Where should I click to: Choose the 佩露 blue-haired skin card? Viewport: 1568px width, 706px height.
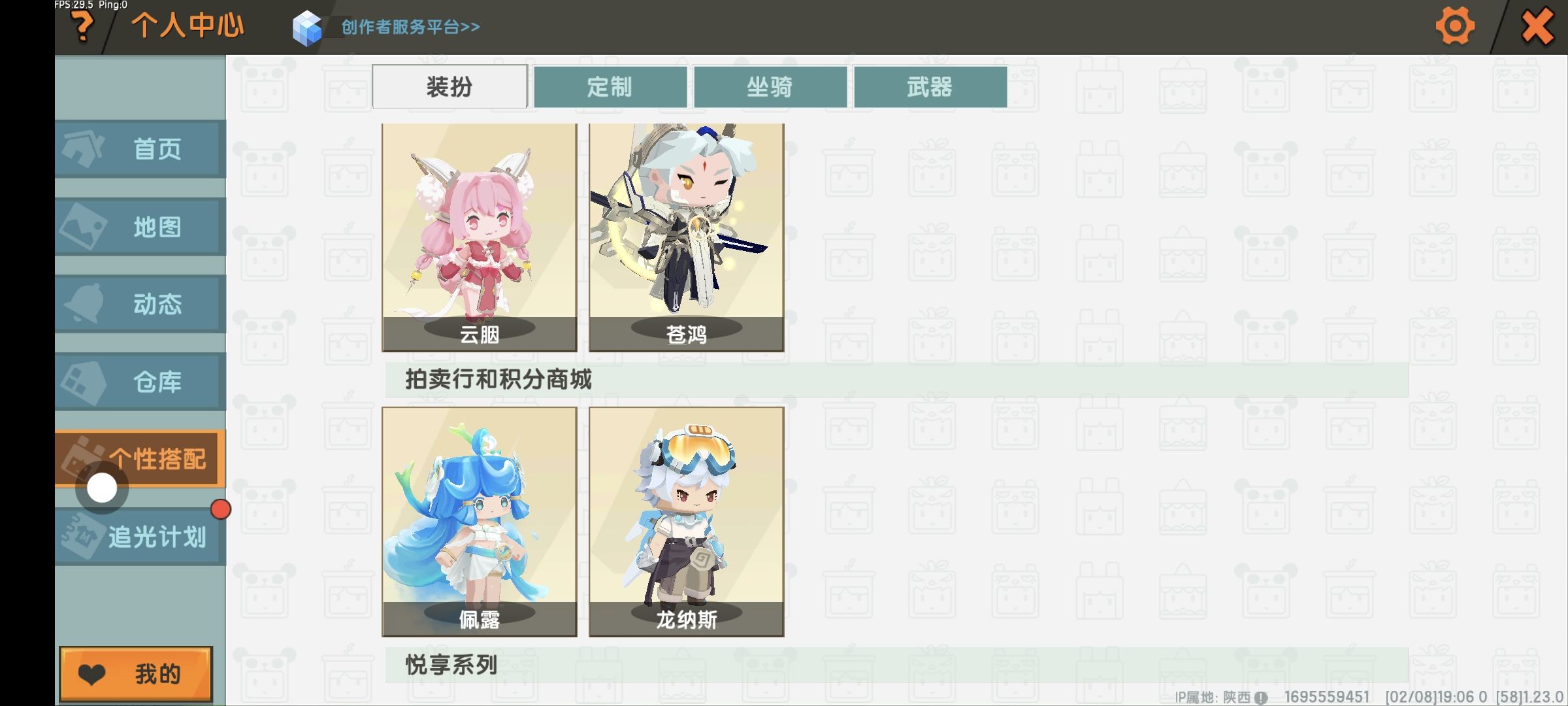[x=480, y=522]
